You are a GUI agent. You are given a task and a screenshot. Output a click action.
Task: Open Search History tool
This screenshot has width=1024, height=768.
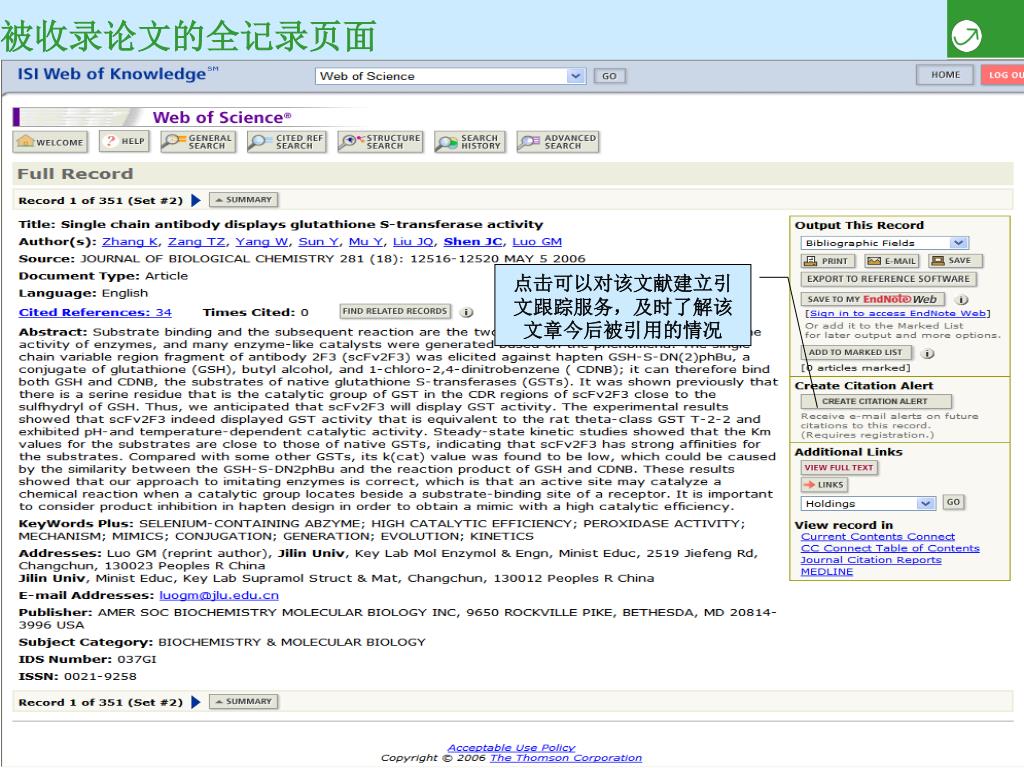(x=469, y=142)
